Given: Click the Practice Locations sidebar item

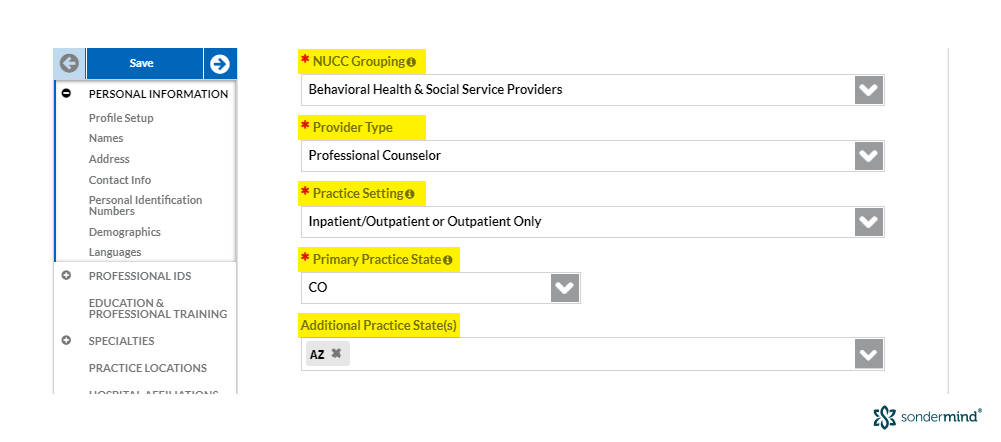Looking at the screenshot, I should tap(147, 368).
